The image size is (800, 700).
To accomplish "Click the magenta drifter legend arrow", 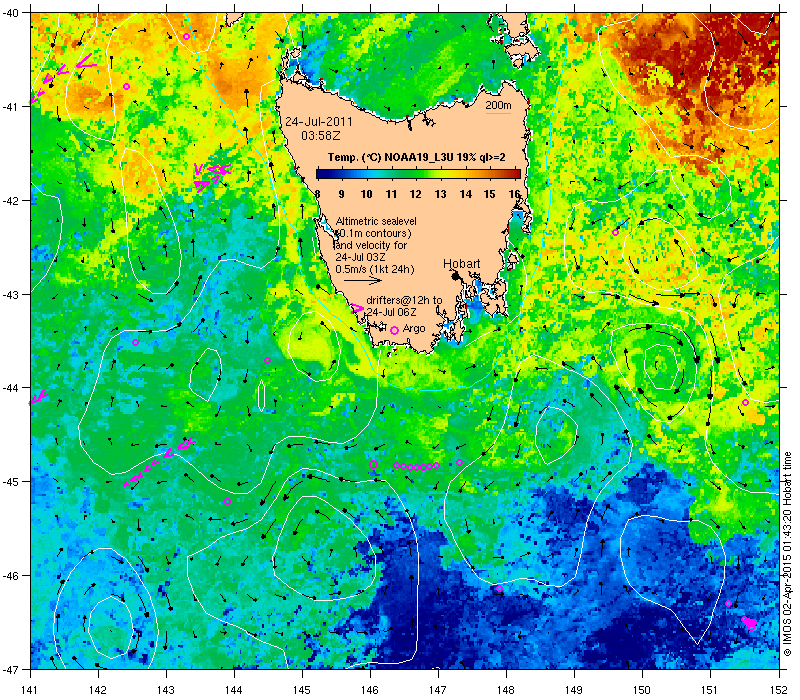I will (x=358, y=308).
